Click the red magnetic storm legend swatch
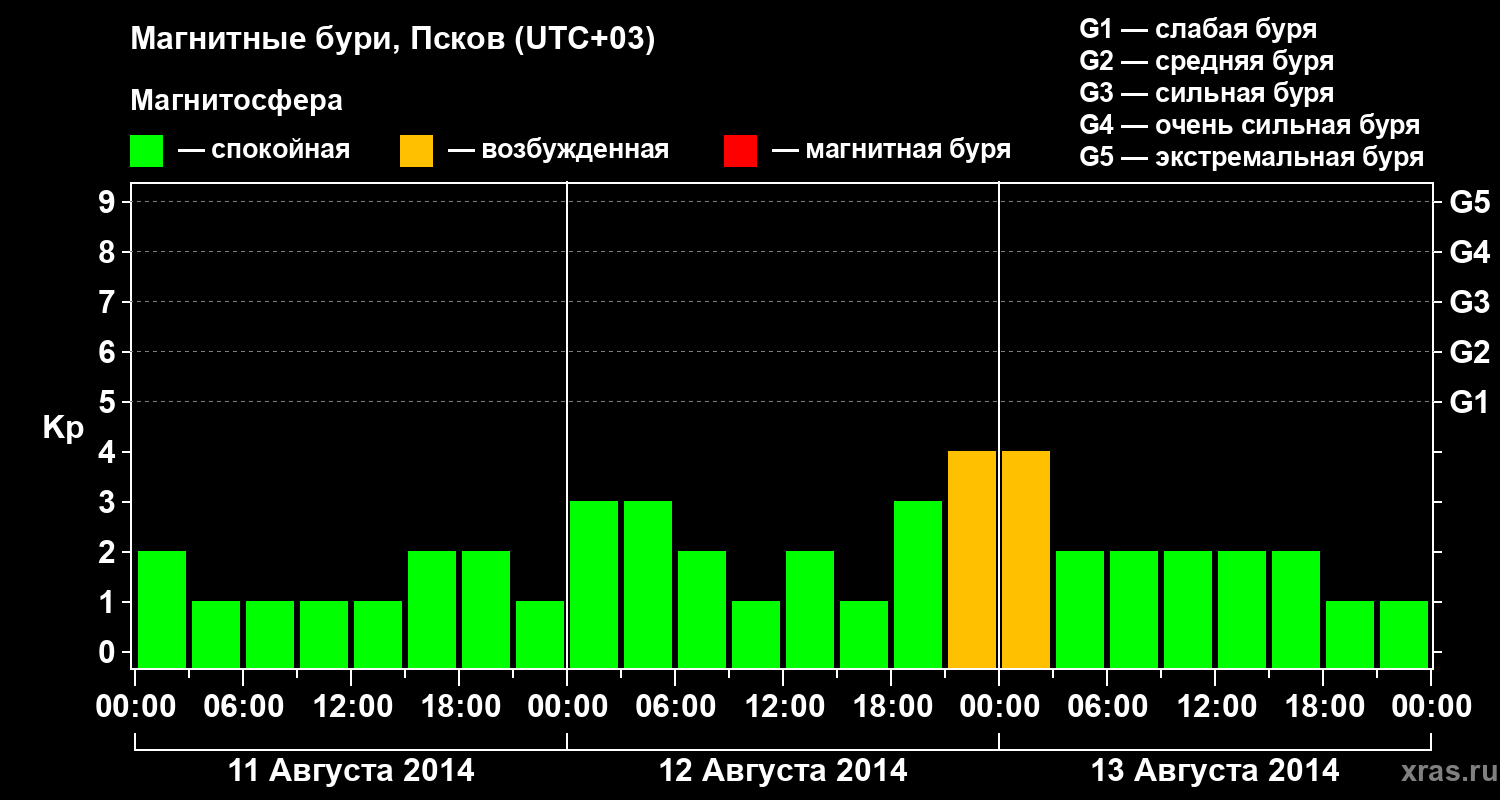Screen dimensions: 1500x800 [x=740, y=151]
